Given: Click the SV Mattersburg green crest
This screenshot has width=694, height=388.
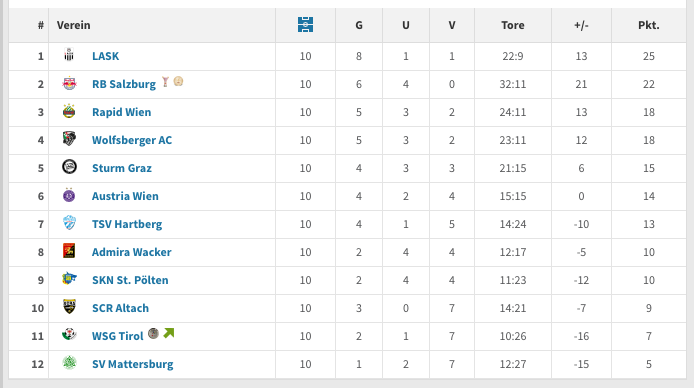Looking at the screenshot, I should (x=69, y=363).
